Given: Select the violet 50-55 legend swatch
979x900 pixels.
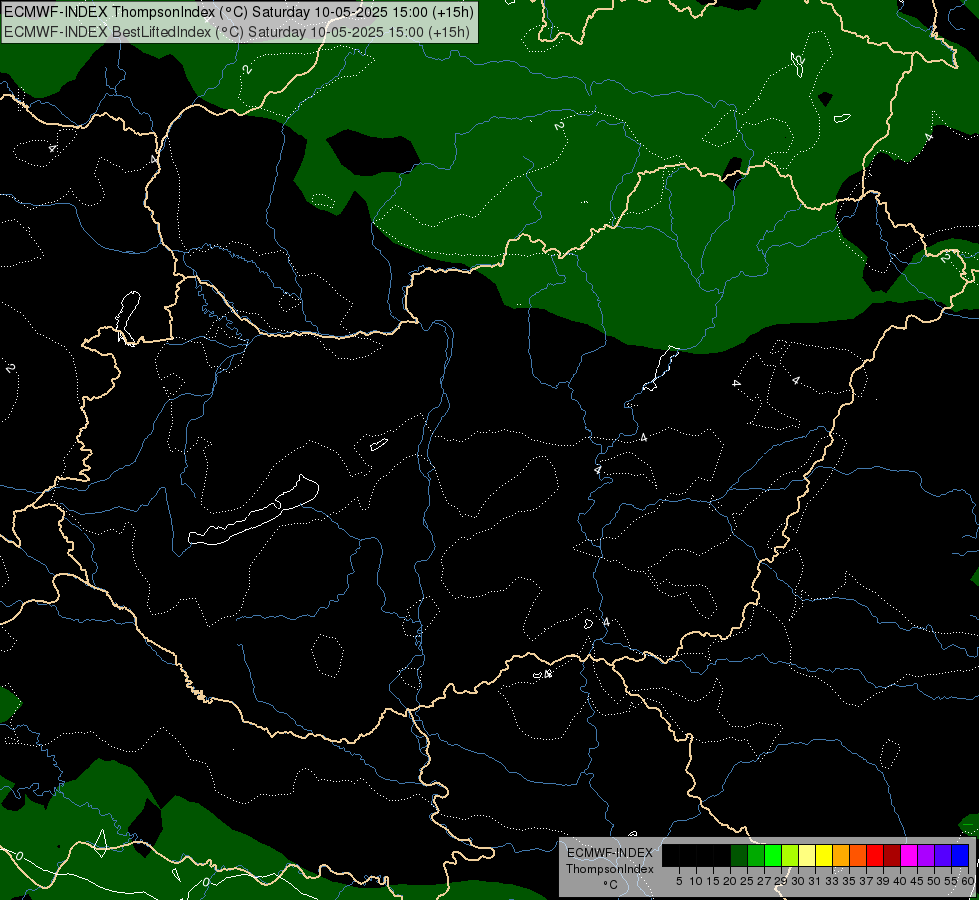Looking at the screenshot, I should [x=943, y=855].
